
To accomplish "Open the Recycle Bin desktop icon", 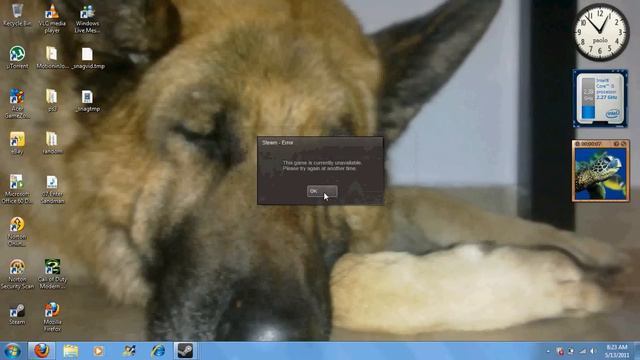I will (17, 15).
